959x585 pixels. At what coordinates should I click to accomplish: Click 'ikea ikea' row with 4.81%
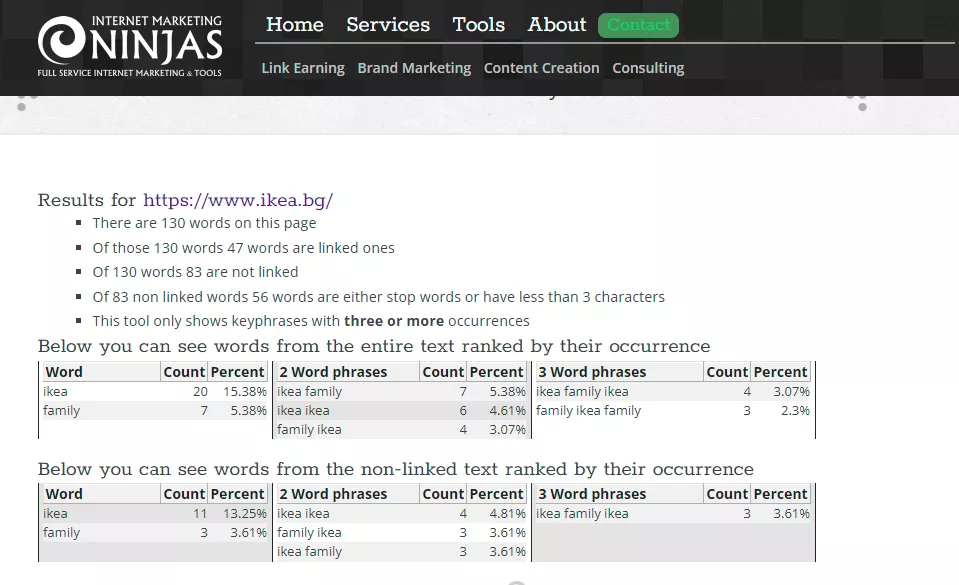pos(401,513)
